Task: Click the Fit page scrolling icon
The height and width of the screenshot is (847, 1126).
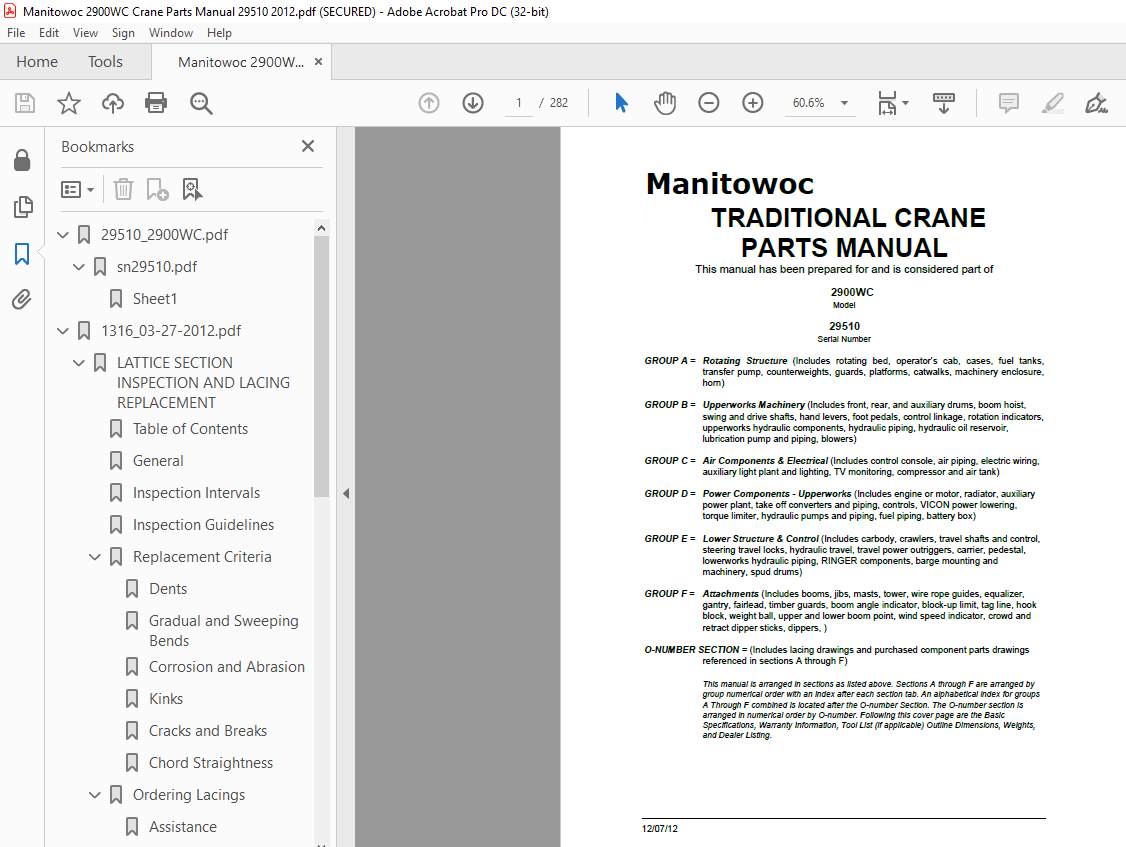Action: [x=887, y=103]
